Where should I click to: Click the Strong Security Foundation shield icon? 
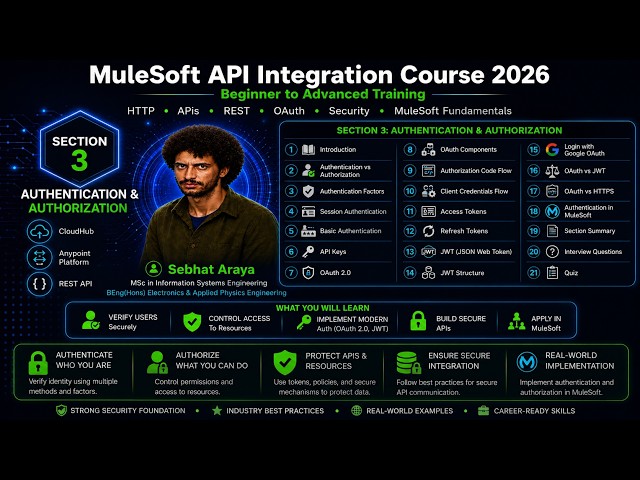pos(61,411)
